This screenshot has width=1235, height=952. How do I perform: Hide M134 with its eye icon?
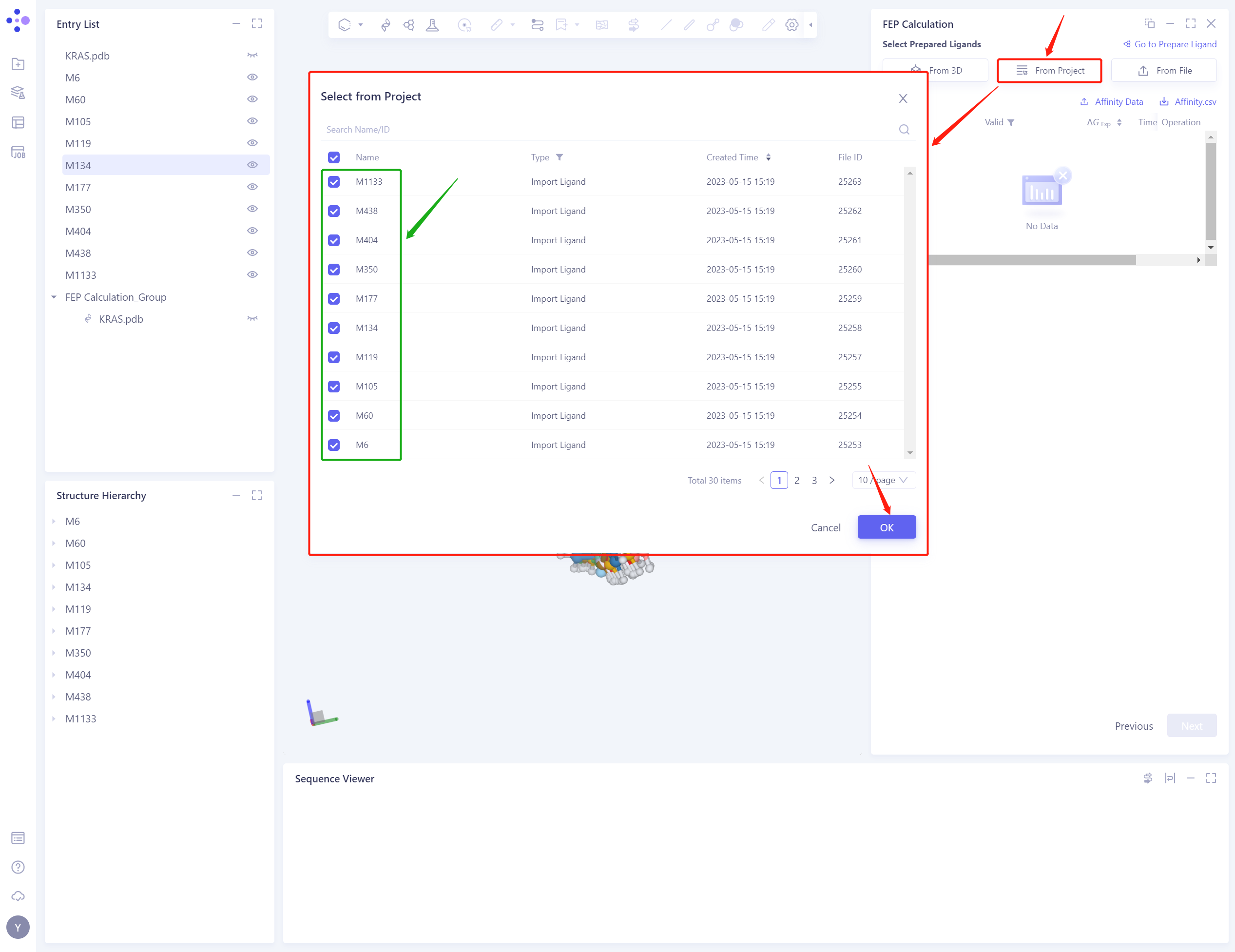tap(252, 165)
